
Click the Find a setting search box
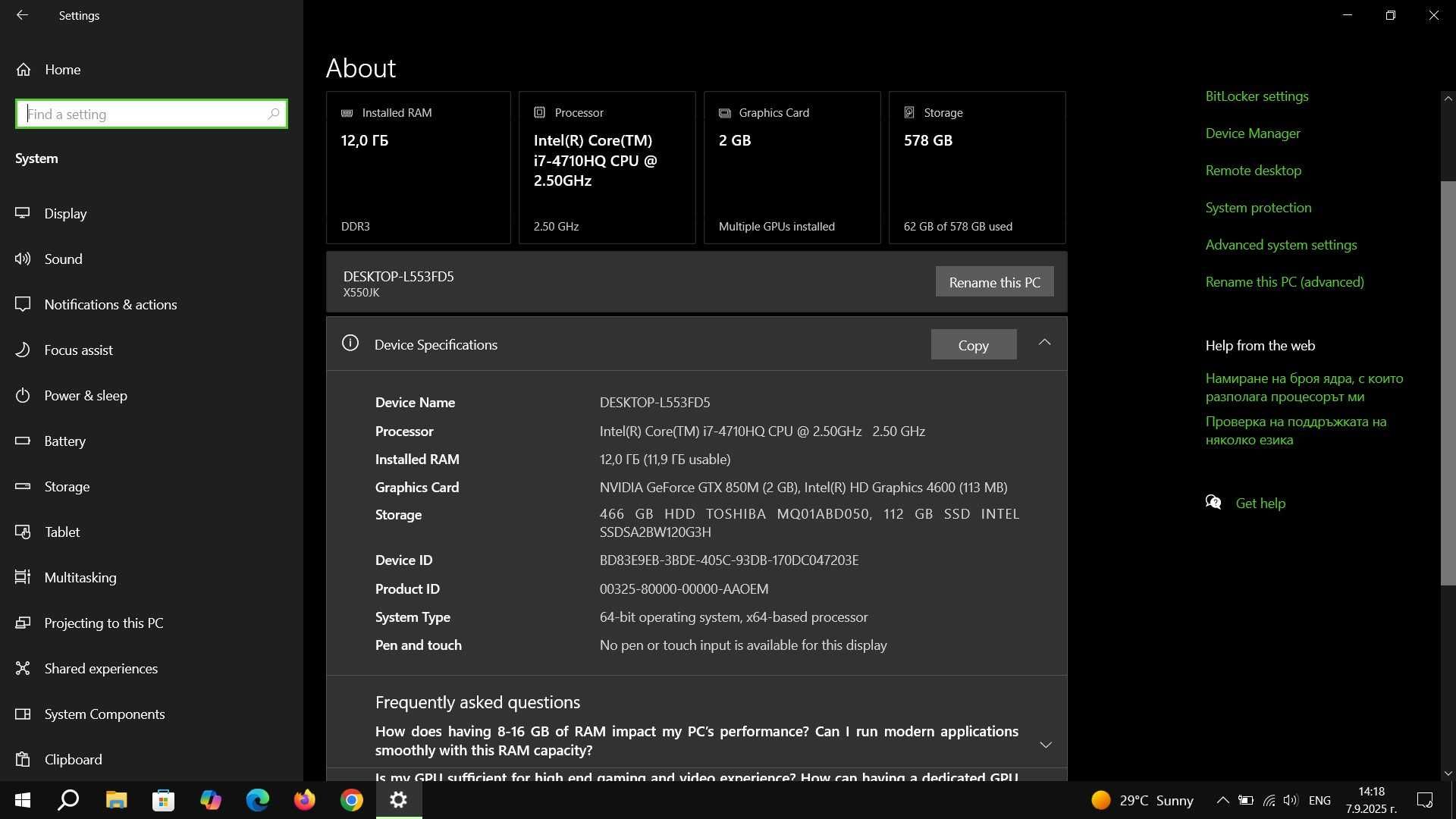click(x=152, y=114)
